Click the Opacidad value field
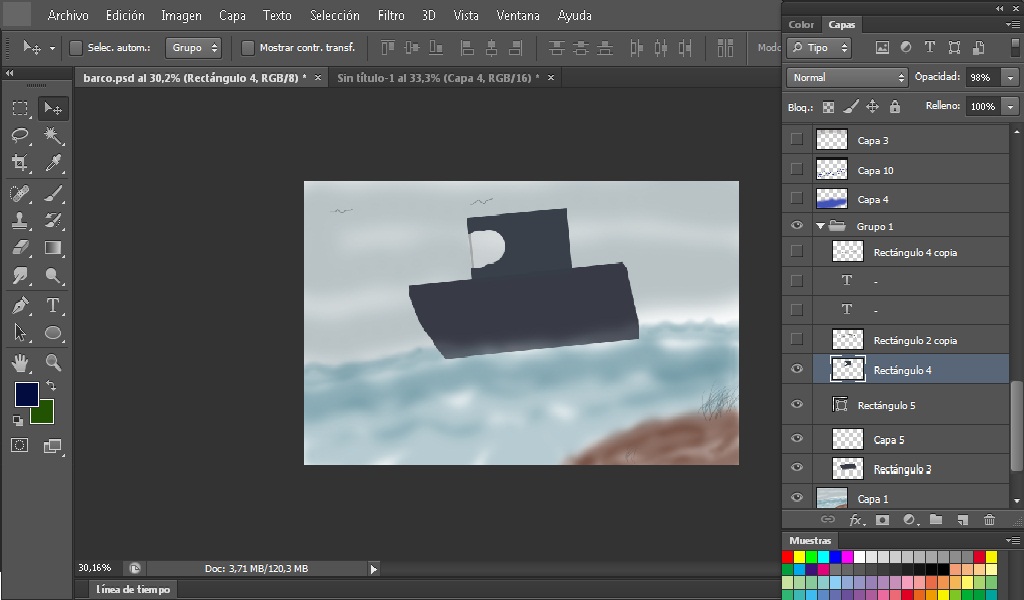The image size is (1024, 600). [x=980, y=77]
